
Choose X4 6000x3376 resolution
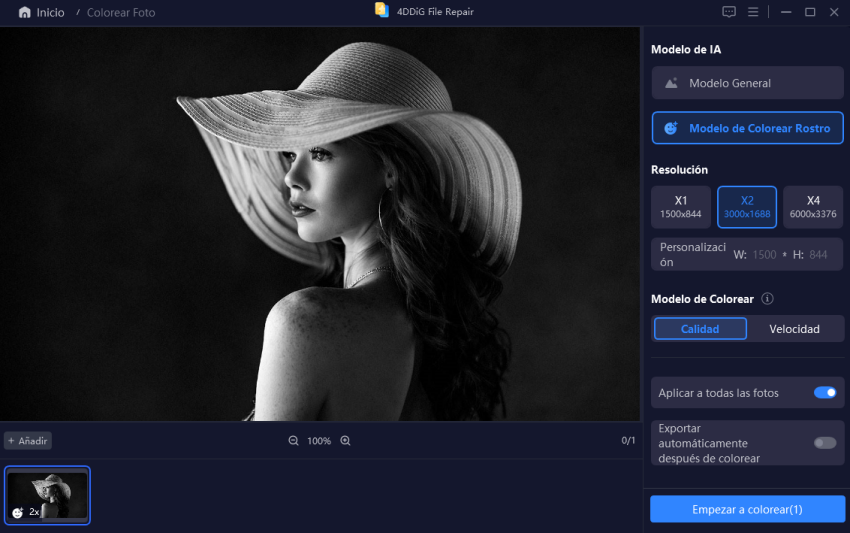(x=813, y=207)
